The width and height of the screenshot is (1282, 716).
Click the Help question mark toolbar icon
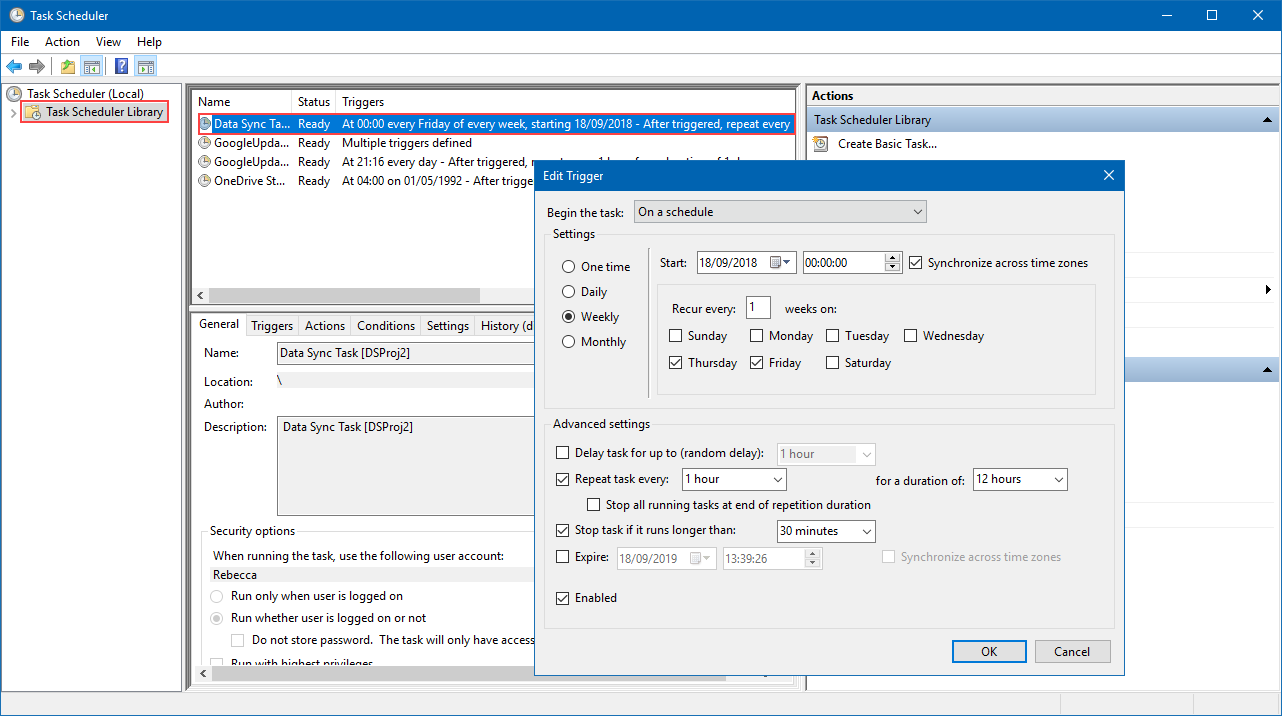click(x=121, y=67)
